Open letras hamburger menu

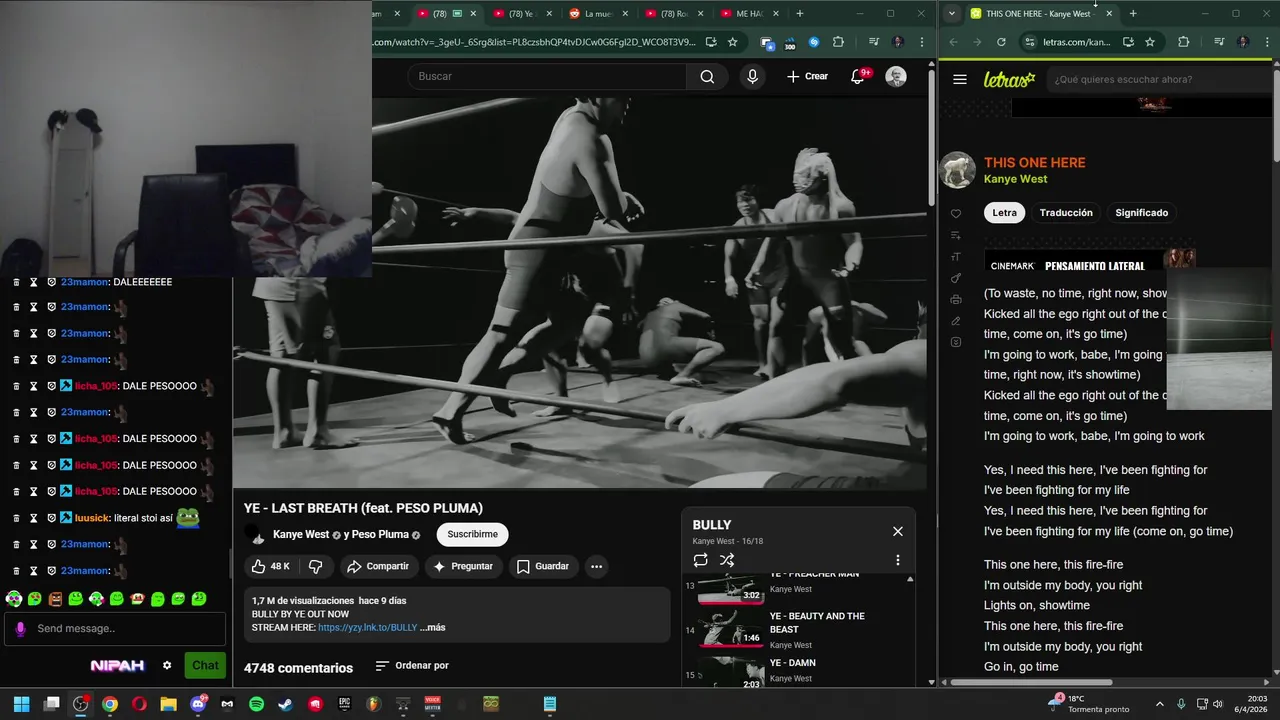(x=960, y=79)
